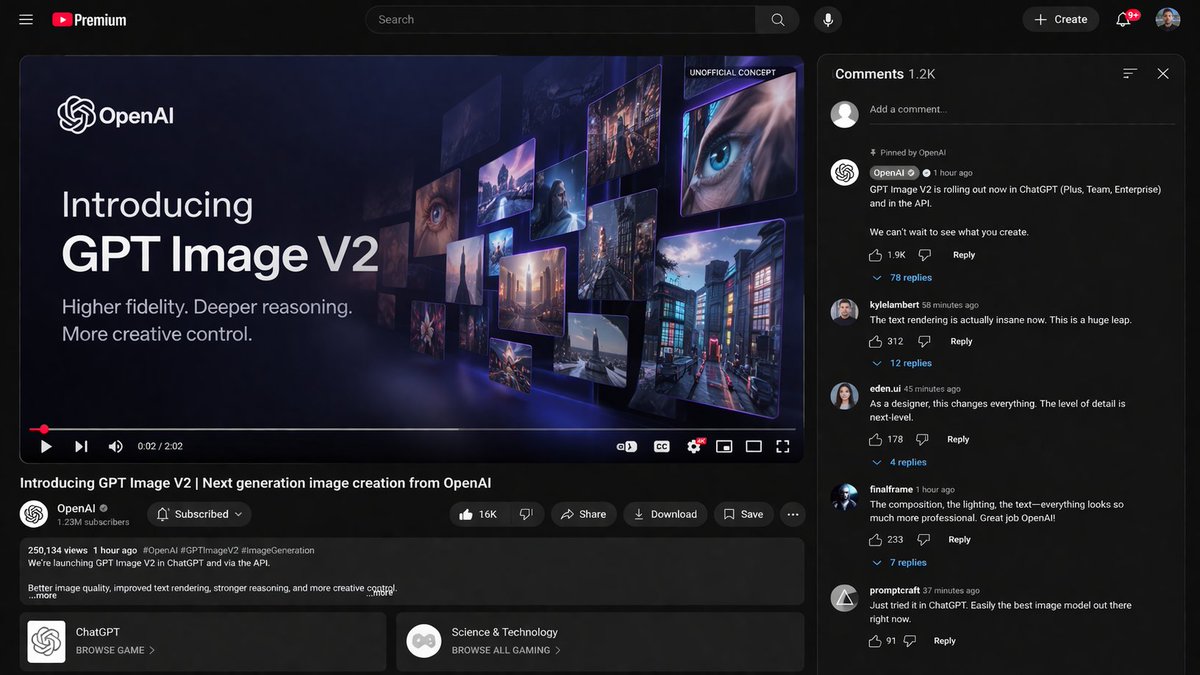Dislike finalframe's comment
The height and width of the screenshot is (675, 1200).
tap(923, 539)
